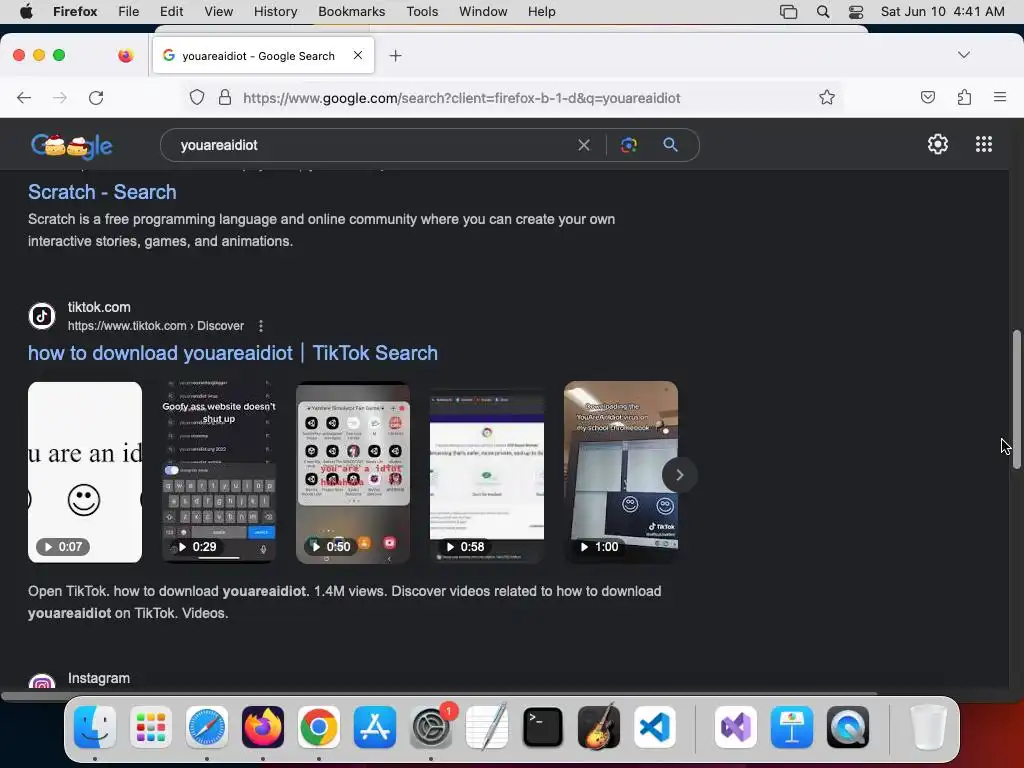
Task: Click the tiktok.com Discover URL breadcrumb
Action: click(x=155, y=326)
